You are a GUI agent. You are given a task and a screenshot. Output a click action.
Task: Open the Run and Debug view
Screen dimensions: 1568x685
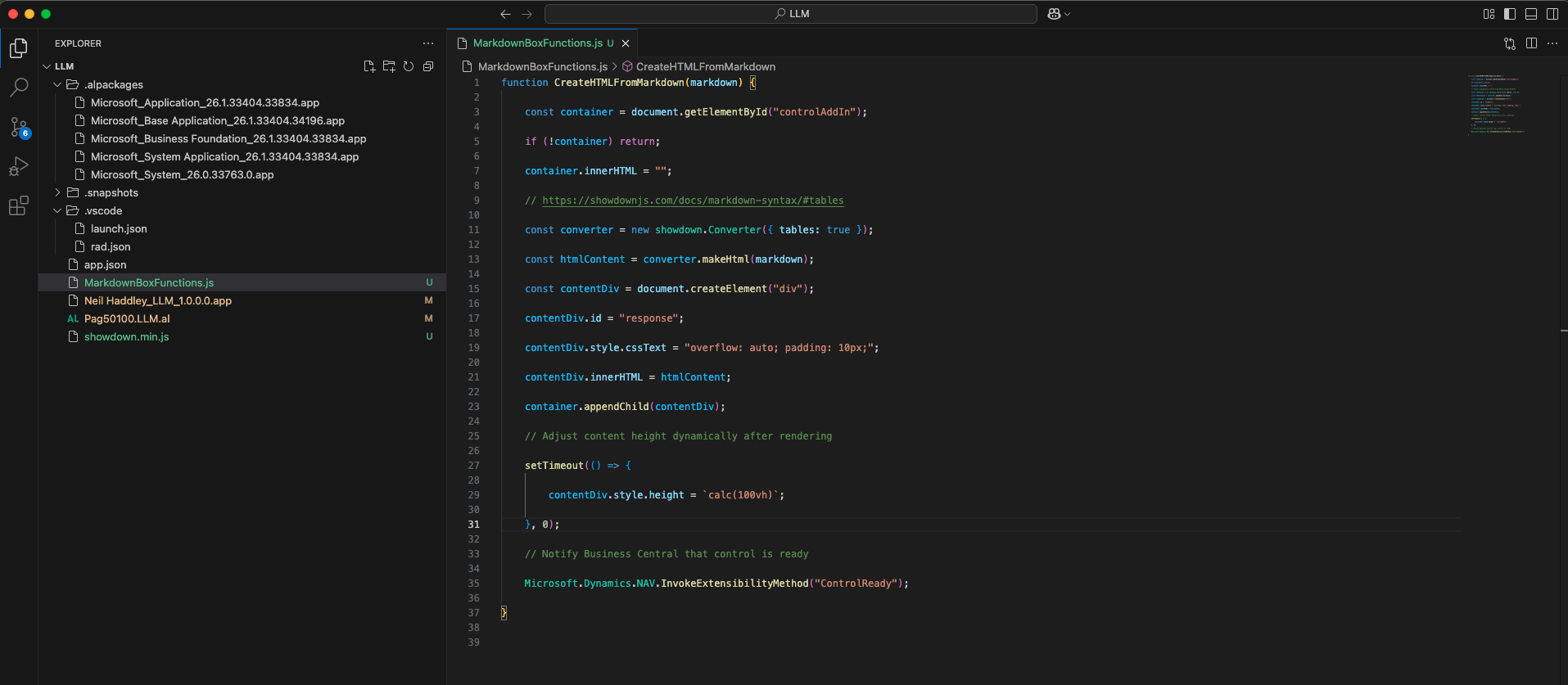click(19, 166)
